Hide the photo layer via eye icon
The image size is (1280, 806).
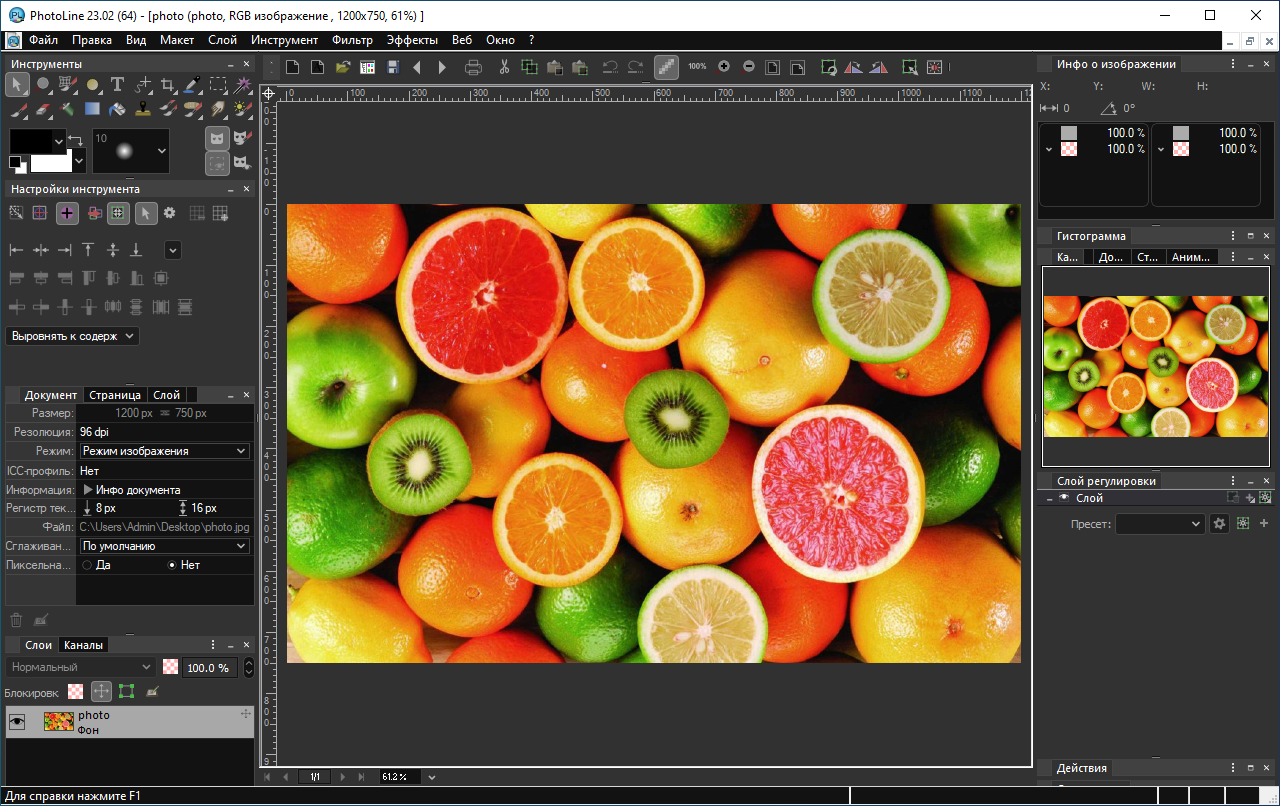coord(17,722)
